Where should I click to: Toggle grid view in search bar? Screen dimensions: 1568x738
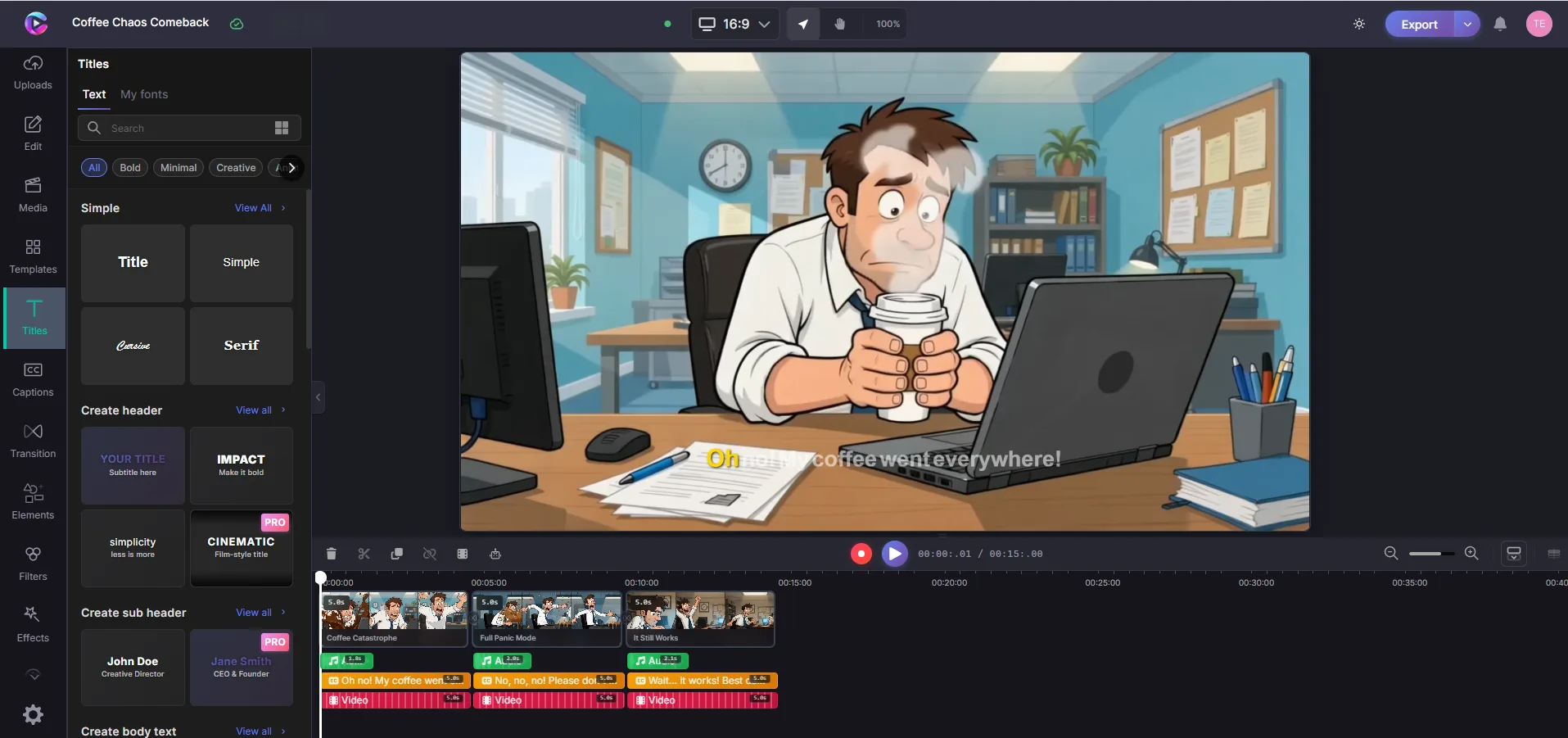tap(282, 128)
